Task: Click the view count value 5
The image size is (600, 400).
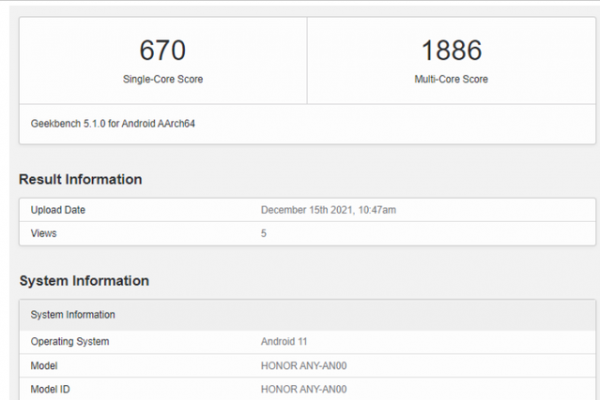Action: (264, 233)
